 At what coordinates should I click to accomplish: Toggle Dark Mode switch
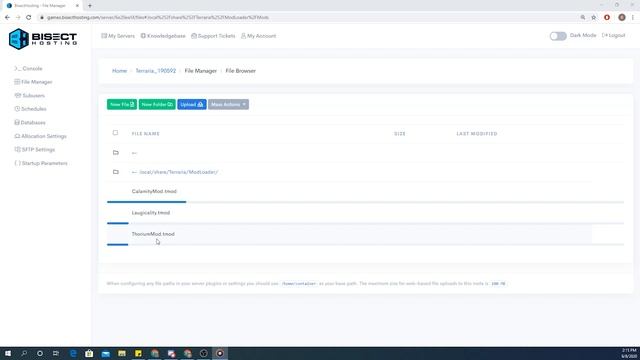pos(558,36)
